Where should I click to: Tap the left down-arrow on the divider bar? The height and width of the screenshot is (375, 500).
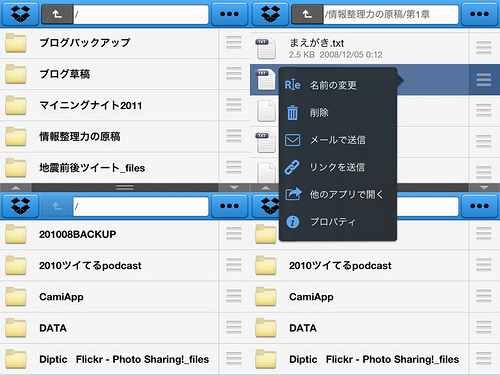[234, 187]
